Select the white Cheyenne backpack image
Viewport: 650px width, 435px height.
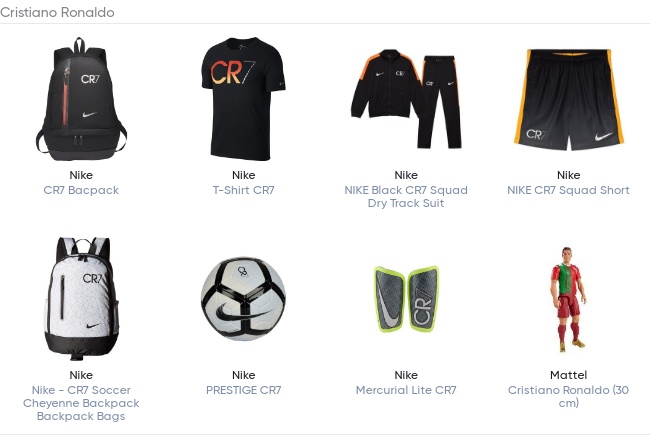pyautogui.click(x=81, y=299)
